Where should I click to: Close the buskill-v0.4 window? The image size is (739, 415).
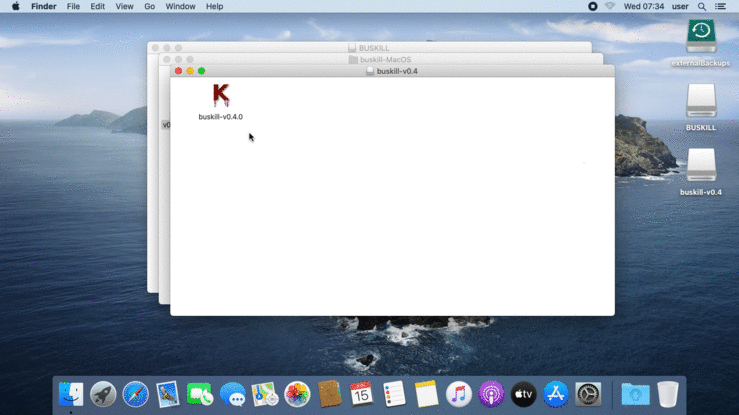[x=178, y=71]
